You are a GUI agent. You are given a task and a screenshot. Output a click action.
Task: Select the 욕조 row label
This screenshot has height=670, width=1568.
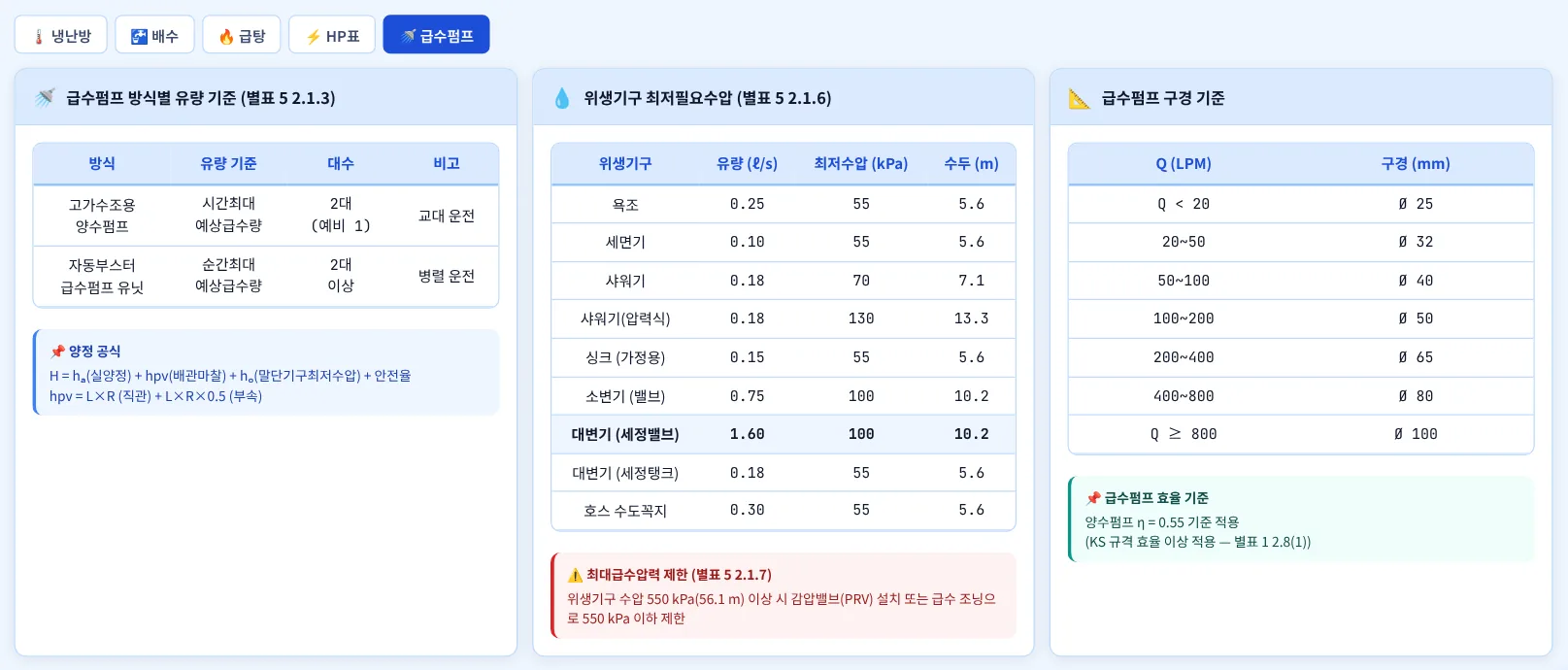[x=625, y=205]
